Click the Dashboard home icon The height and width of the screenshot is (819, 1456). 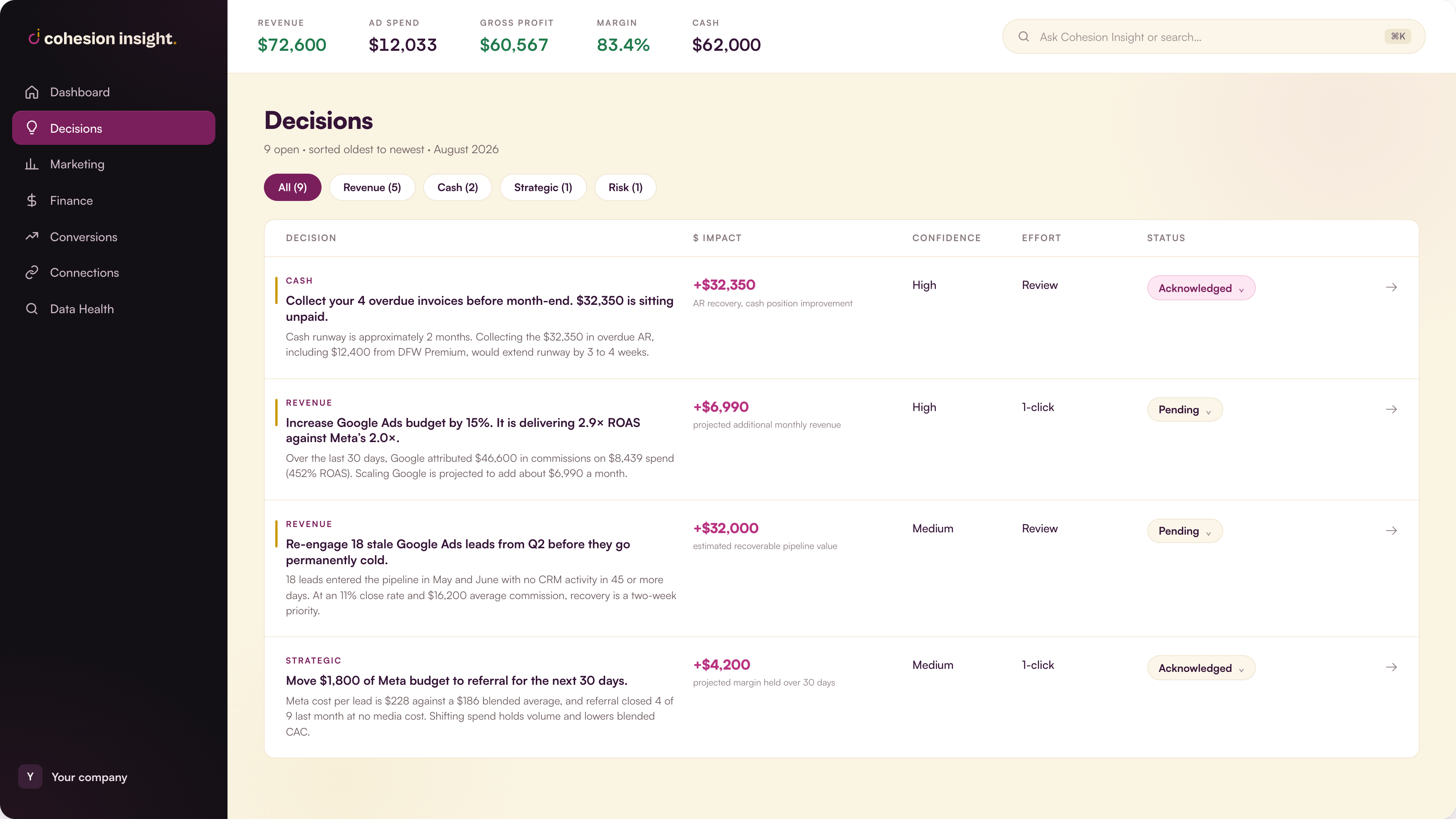[x=31, y=92]
